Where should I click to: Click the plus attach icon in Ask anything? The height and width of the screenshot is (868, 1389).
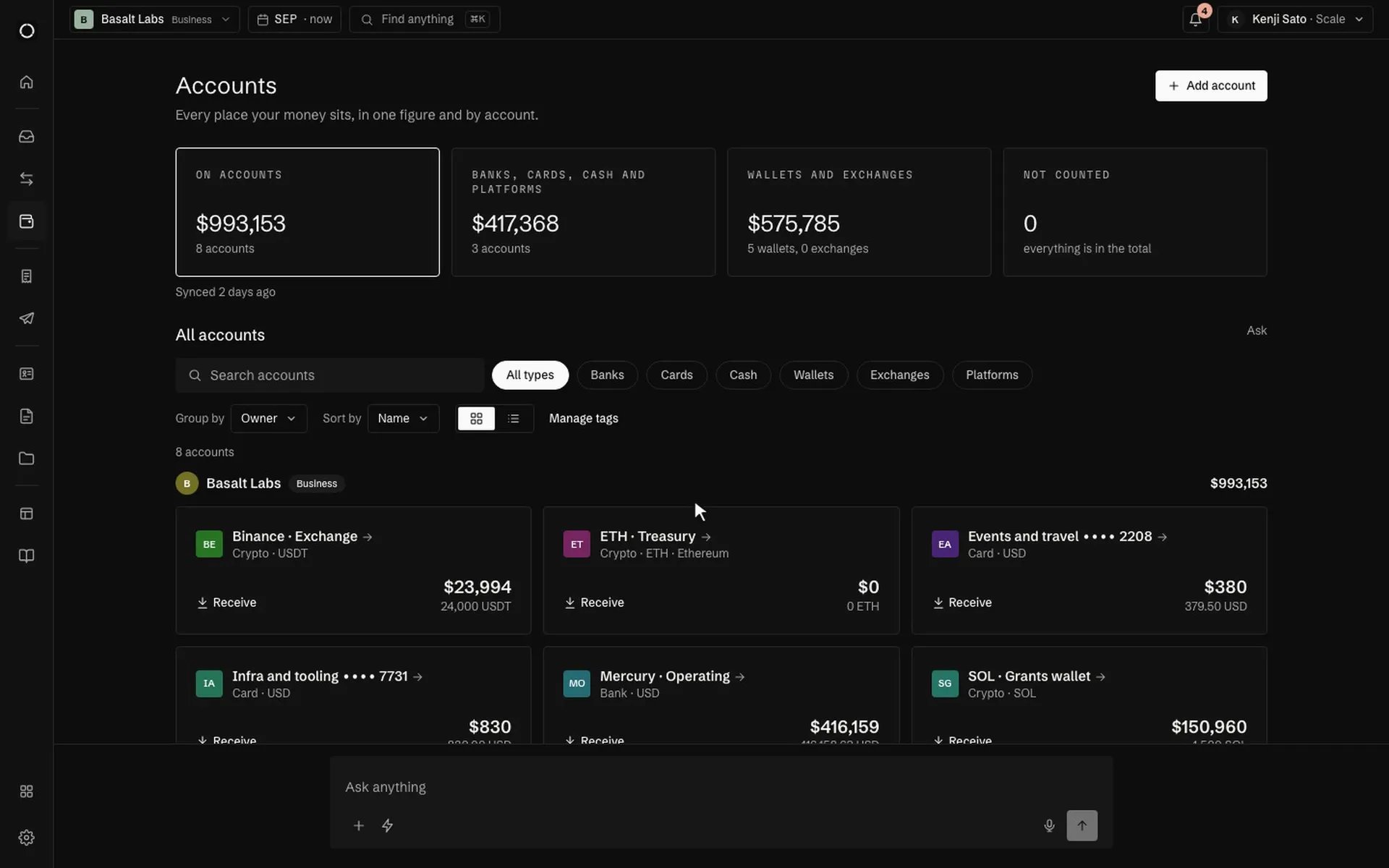pos(358,825)
